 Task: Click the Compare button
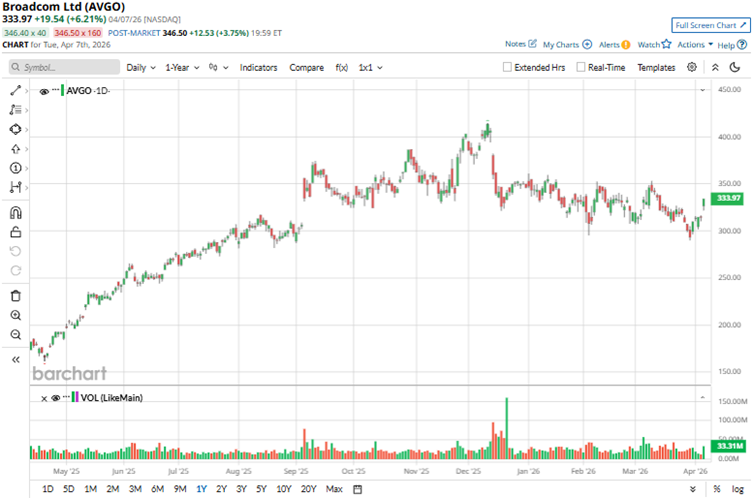306,68
